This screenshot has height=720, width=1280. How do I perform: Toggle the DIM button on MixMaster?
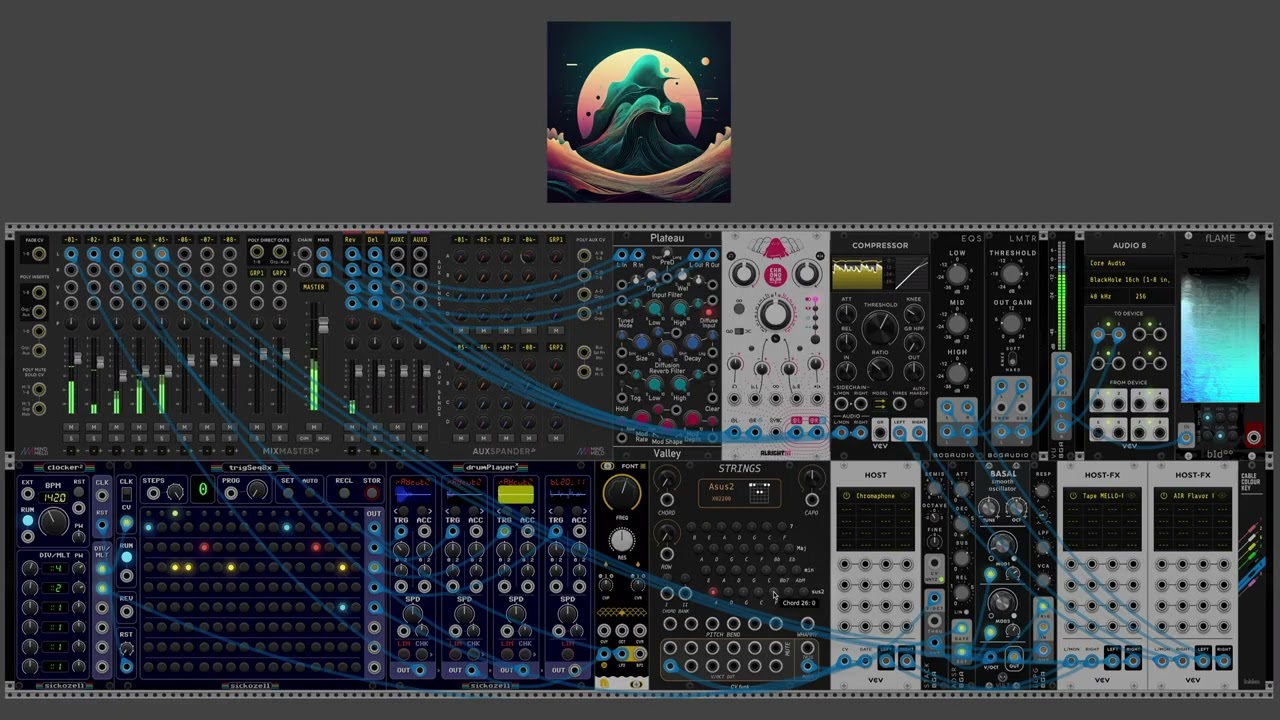[305, 438]
